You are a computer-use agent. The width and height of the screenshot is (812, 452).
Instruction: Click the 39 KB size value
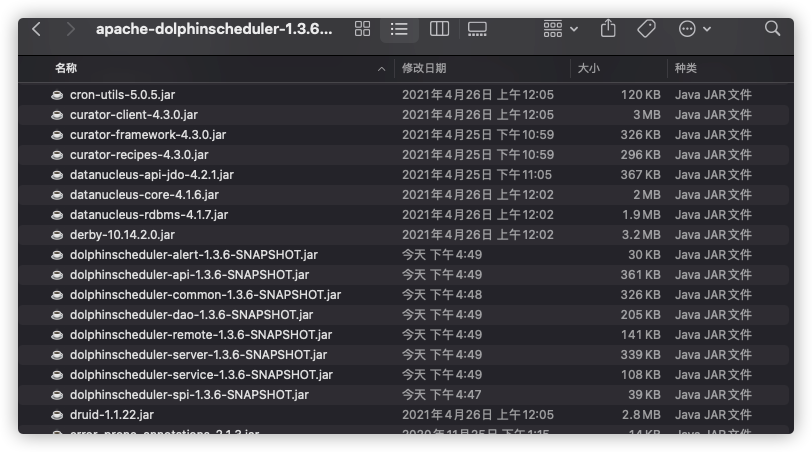pos(644,395)
